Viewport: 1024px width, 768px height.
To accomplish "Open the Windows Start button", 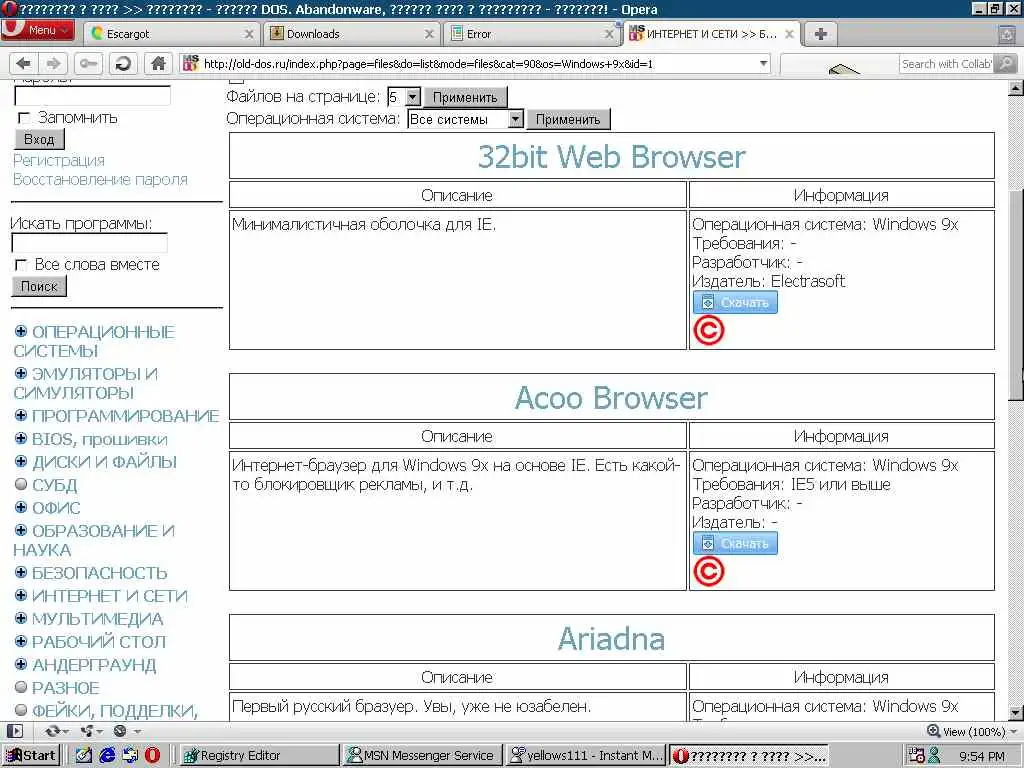I will tap(31, 755).
